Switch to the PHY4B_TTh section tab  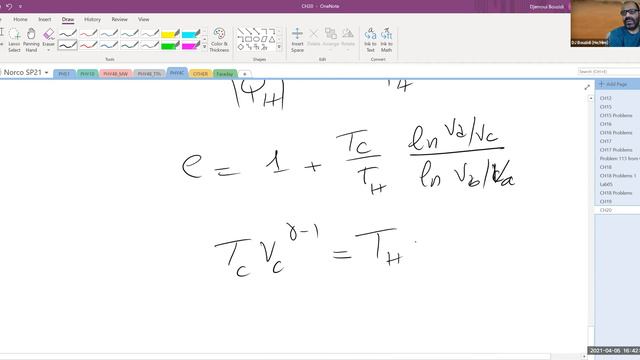(x=149, y=73)
